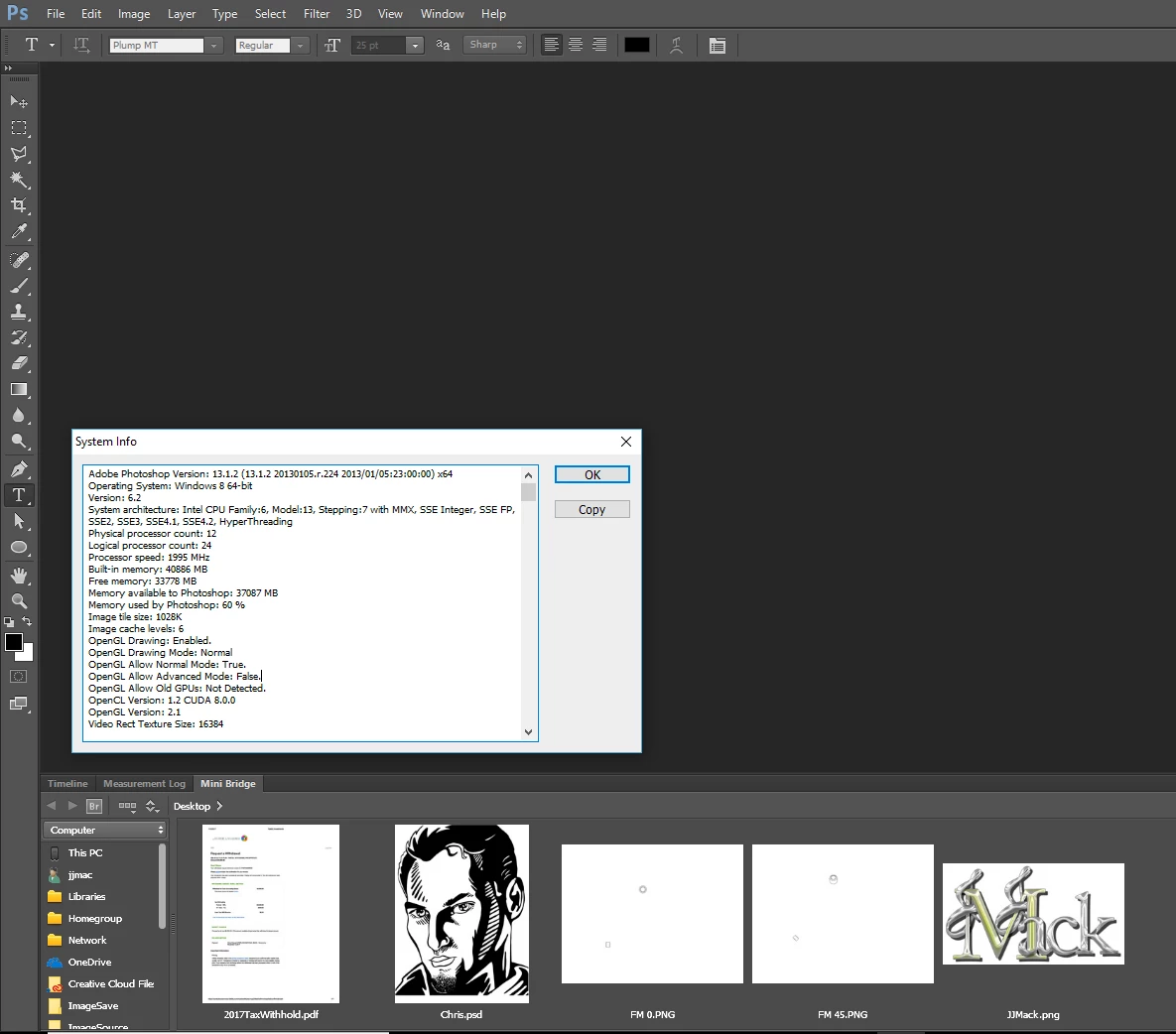Close the System Info dialog

coord(626,442)
